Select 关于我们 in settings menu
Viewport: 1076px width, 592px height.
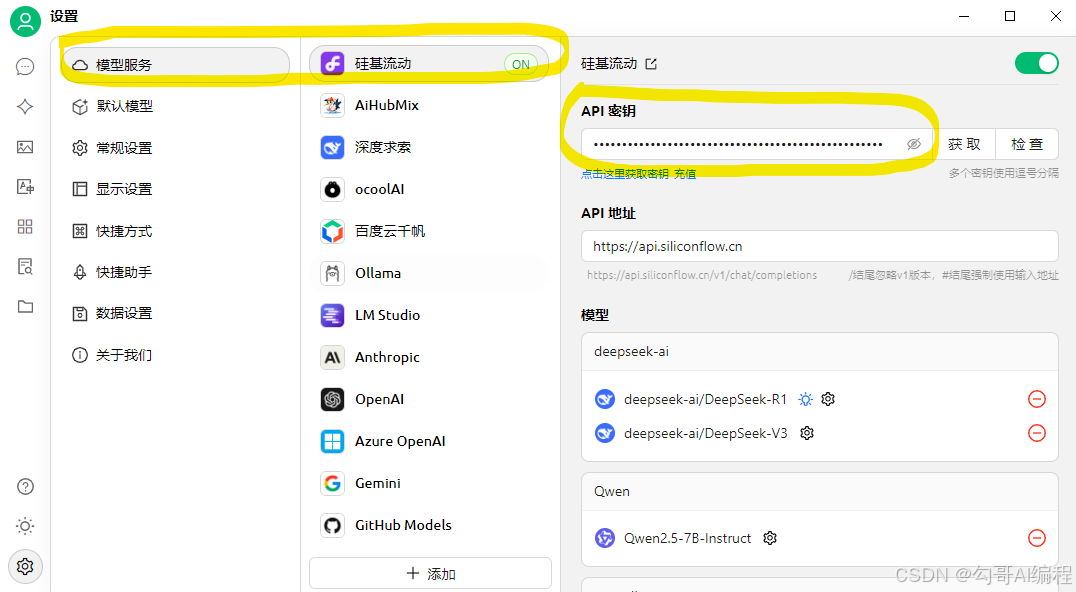click(175, 355)
